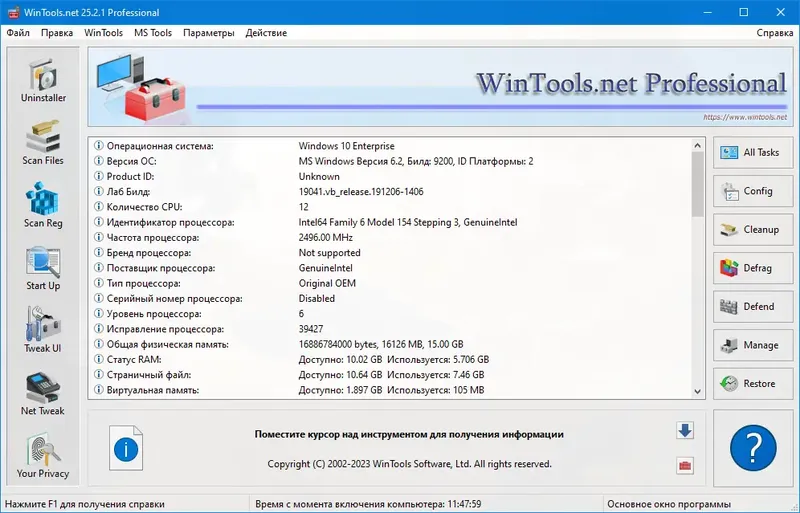Screen dimensions: 800x513
Task: Open the Файл menu
Action: tap(18, 33)
